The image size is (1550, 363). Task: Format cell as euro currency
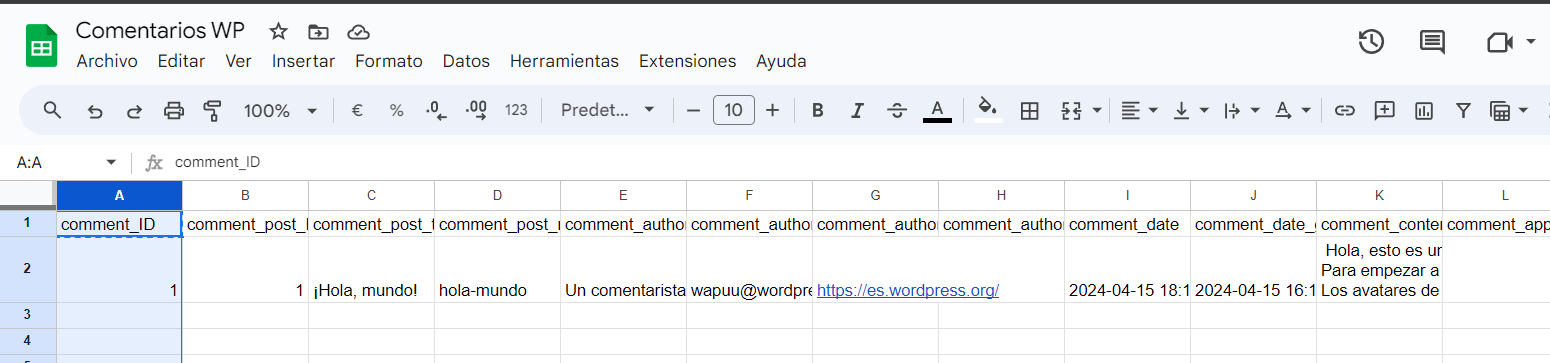tap(357, 110)
